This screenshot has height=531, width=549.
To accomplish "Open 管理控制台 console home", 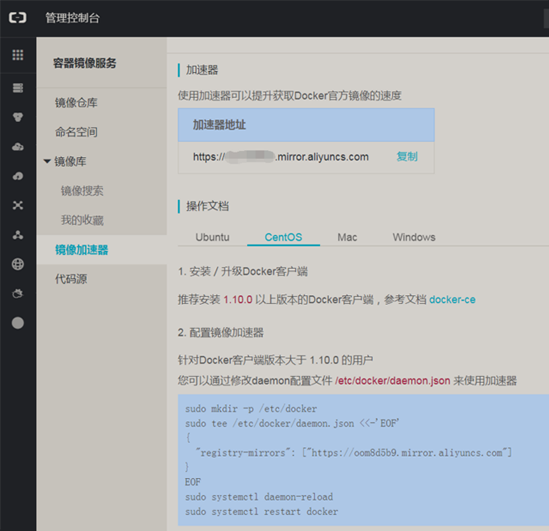I will pos(73,18).
